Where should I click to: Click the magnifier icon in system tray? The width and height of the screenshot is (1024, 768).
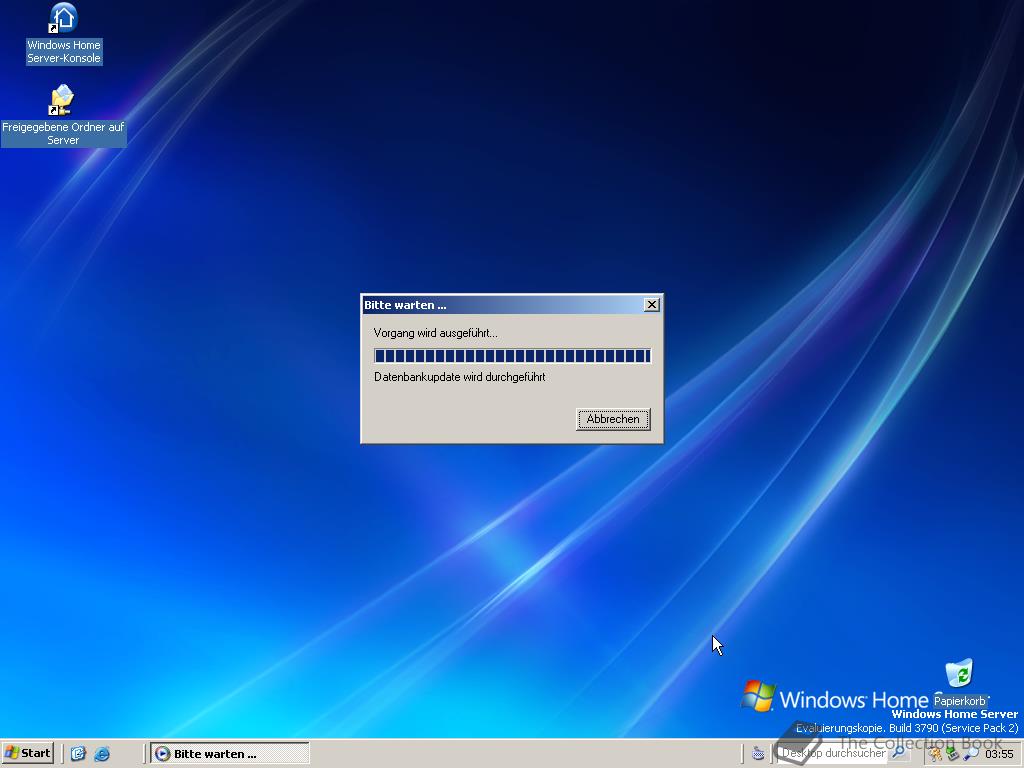(970, 754)
